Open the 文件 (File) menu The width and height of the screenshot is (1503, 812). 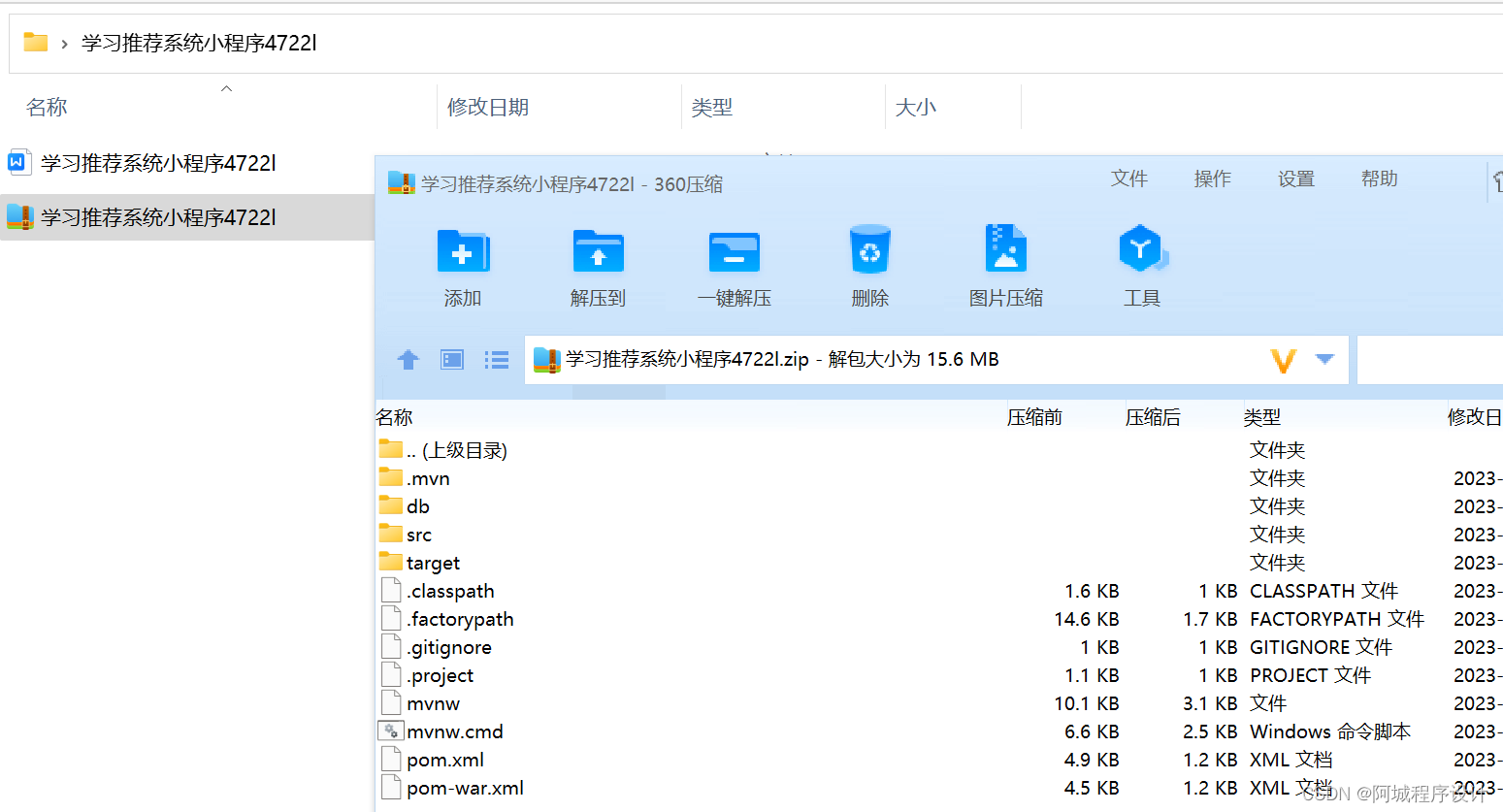1128,179
